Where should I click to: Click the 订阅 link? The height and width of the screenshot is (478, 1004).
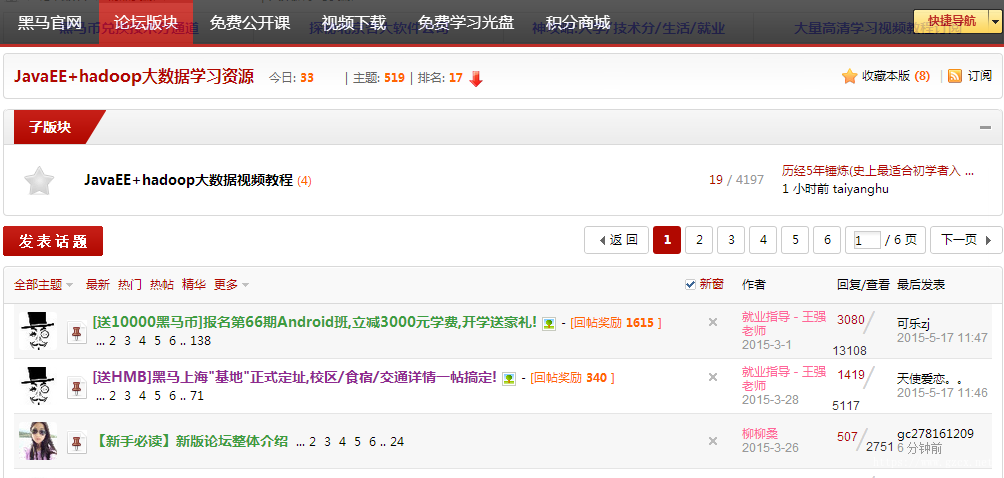tap(979, 76)
